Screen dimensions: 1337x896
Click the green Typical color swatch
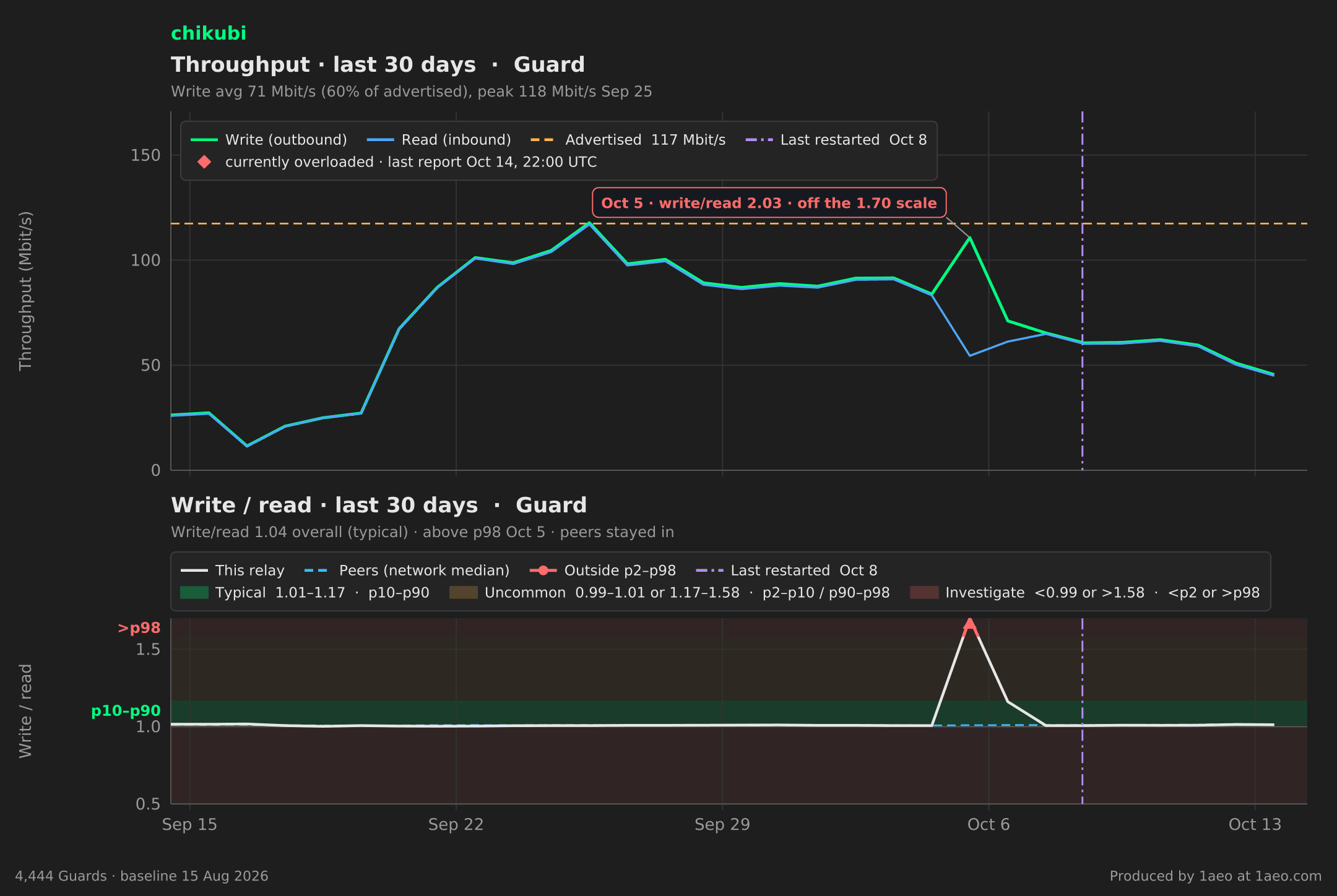pos(194,593)
